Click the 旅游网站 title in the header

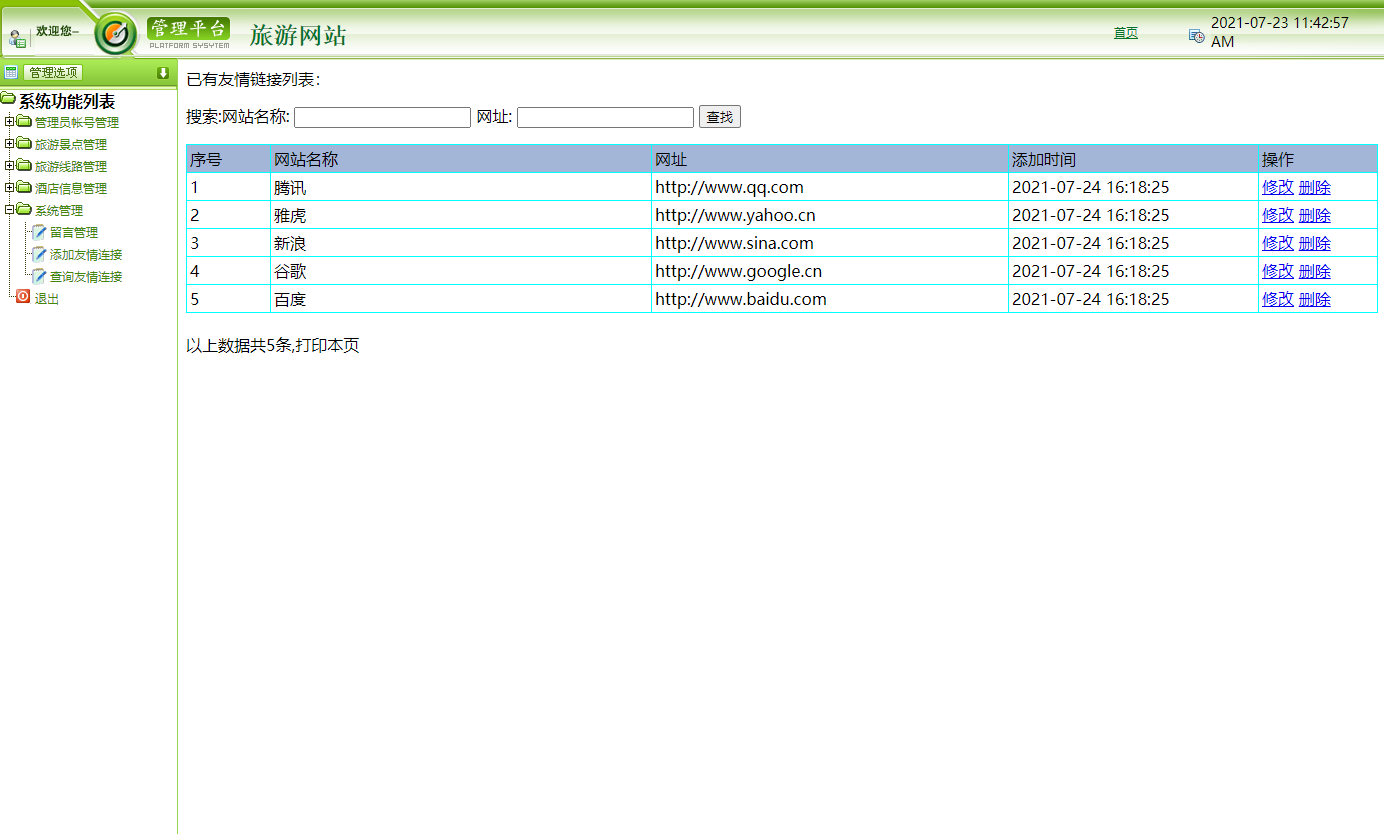(298, 36)
